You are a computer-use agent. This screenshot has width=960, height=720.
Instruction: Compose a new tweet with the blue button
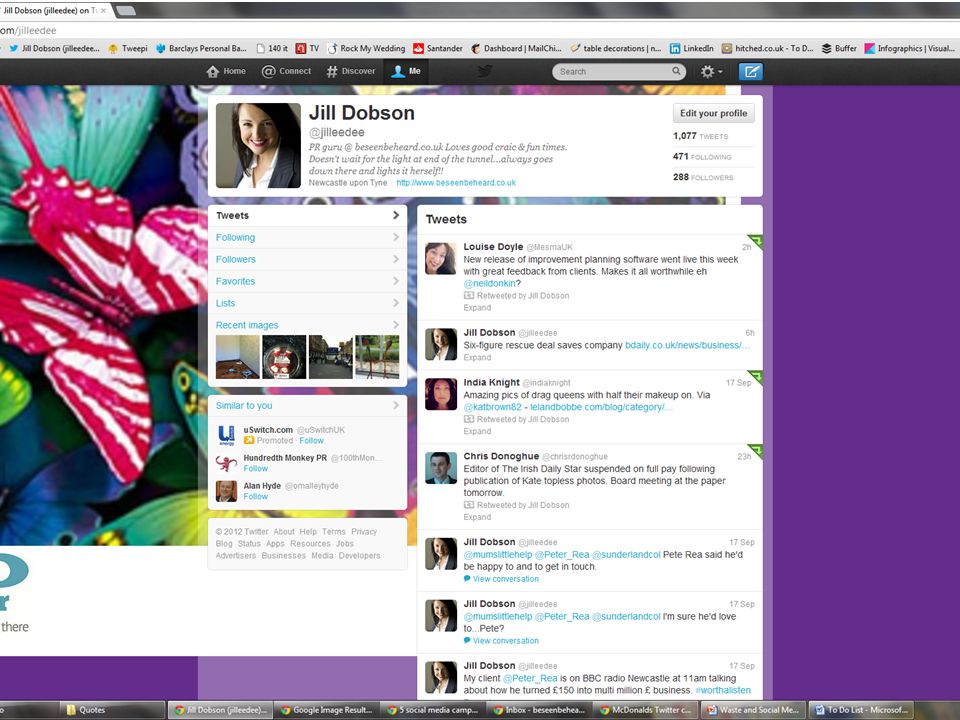751,72
